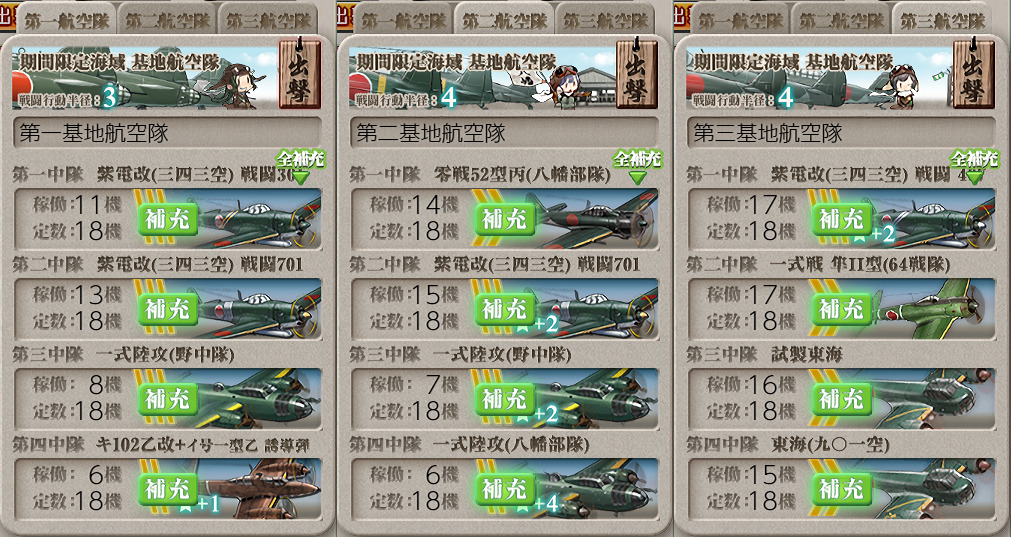1011x537 pixels.
Task: Click the pilot fairy on second corps banner
Action: coord(566,84)
